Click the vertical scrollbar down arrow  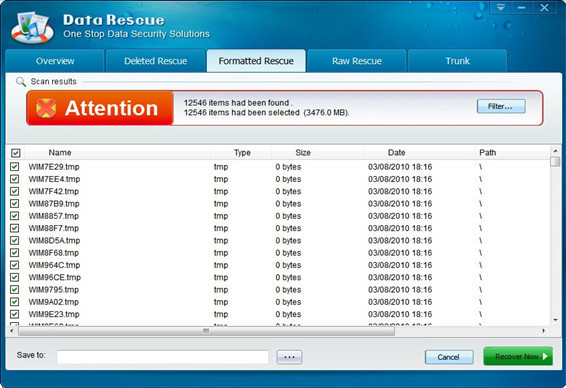click(x=555, y=320)
